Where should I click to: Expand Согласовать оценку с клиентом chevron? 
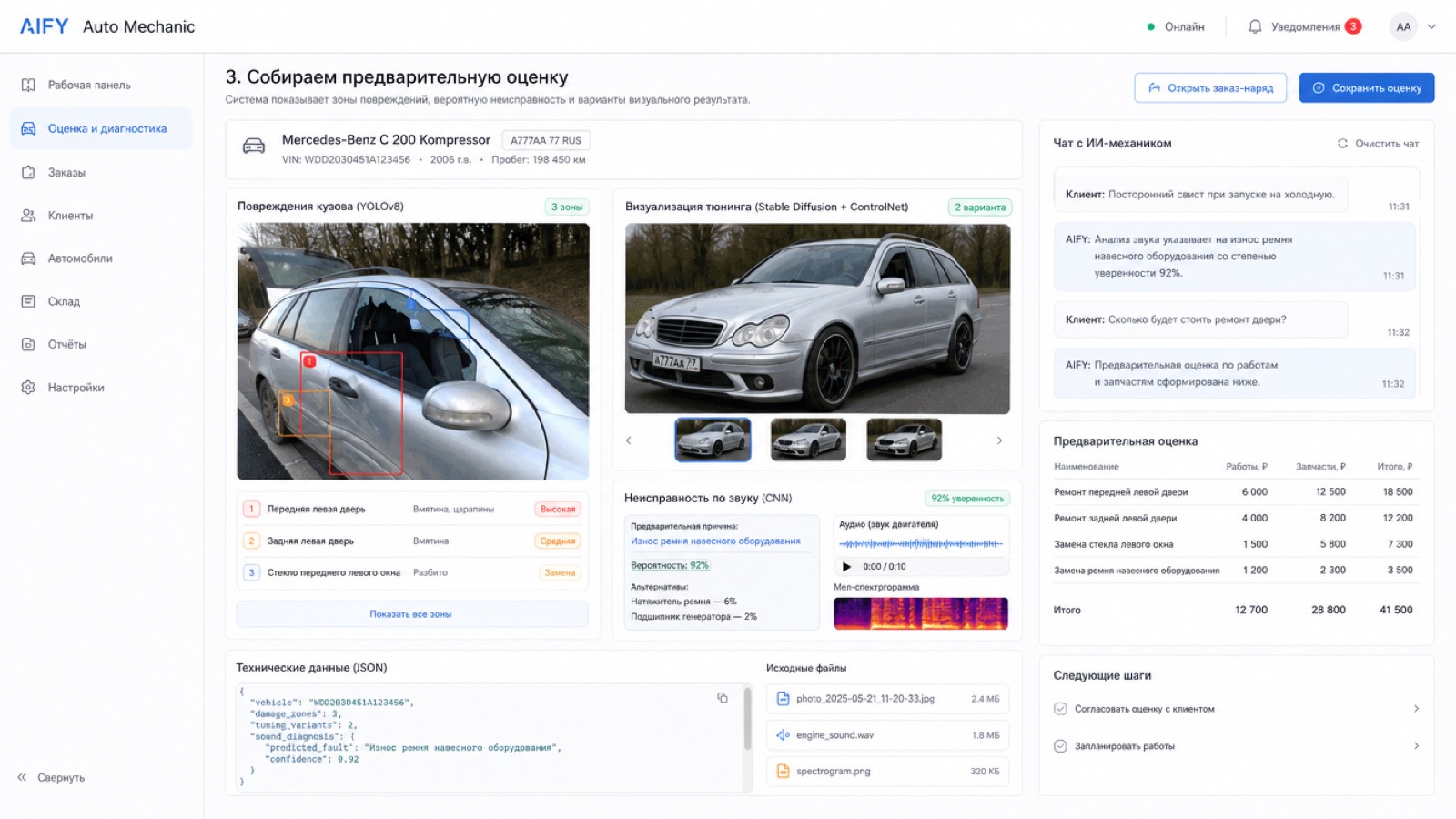coord(1416,709)
